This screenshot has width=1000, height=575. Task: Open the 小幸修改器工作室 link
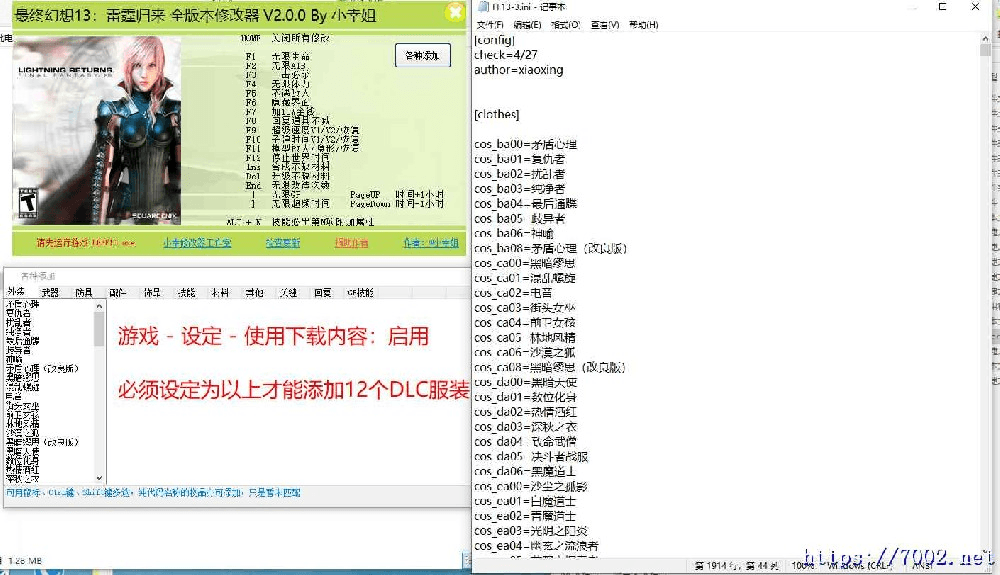coord(197,243)
